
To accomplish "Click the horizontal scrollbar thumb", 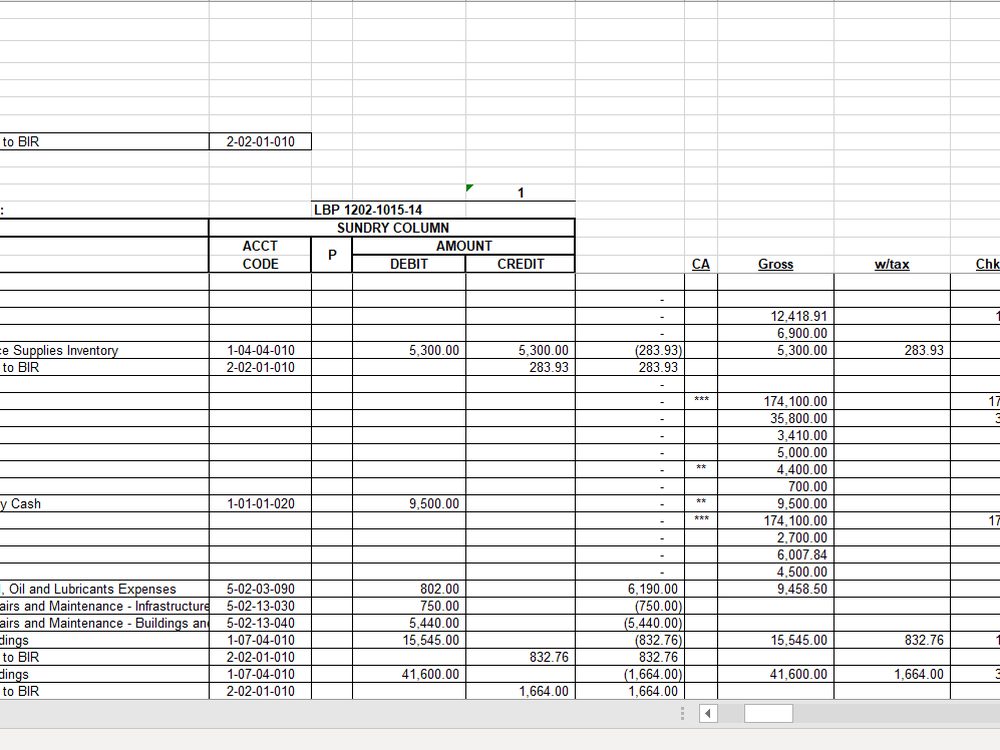I will click(x=768, y=713).
